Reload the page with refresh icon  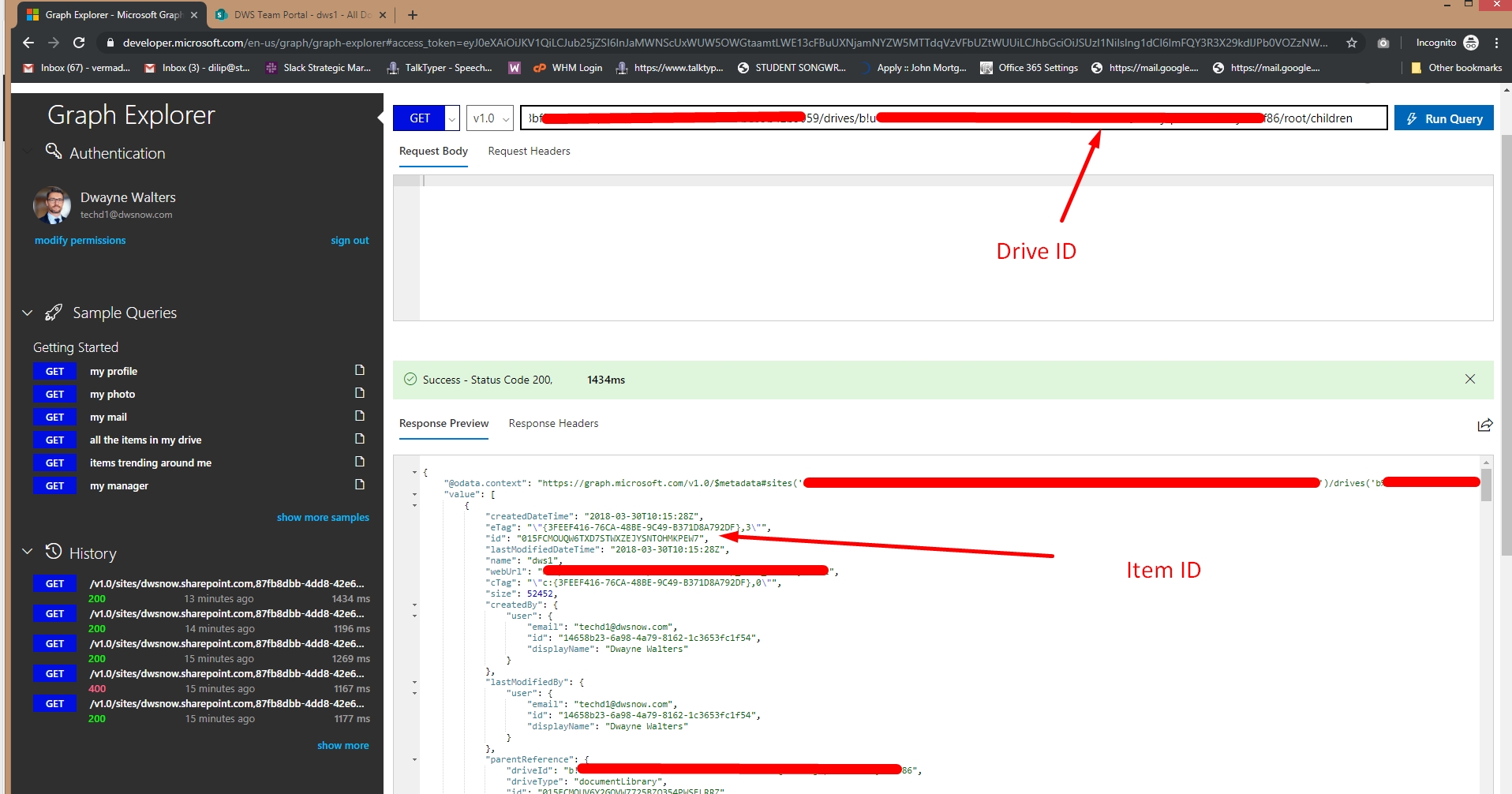(79, 43)
